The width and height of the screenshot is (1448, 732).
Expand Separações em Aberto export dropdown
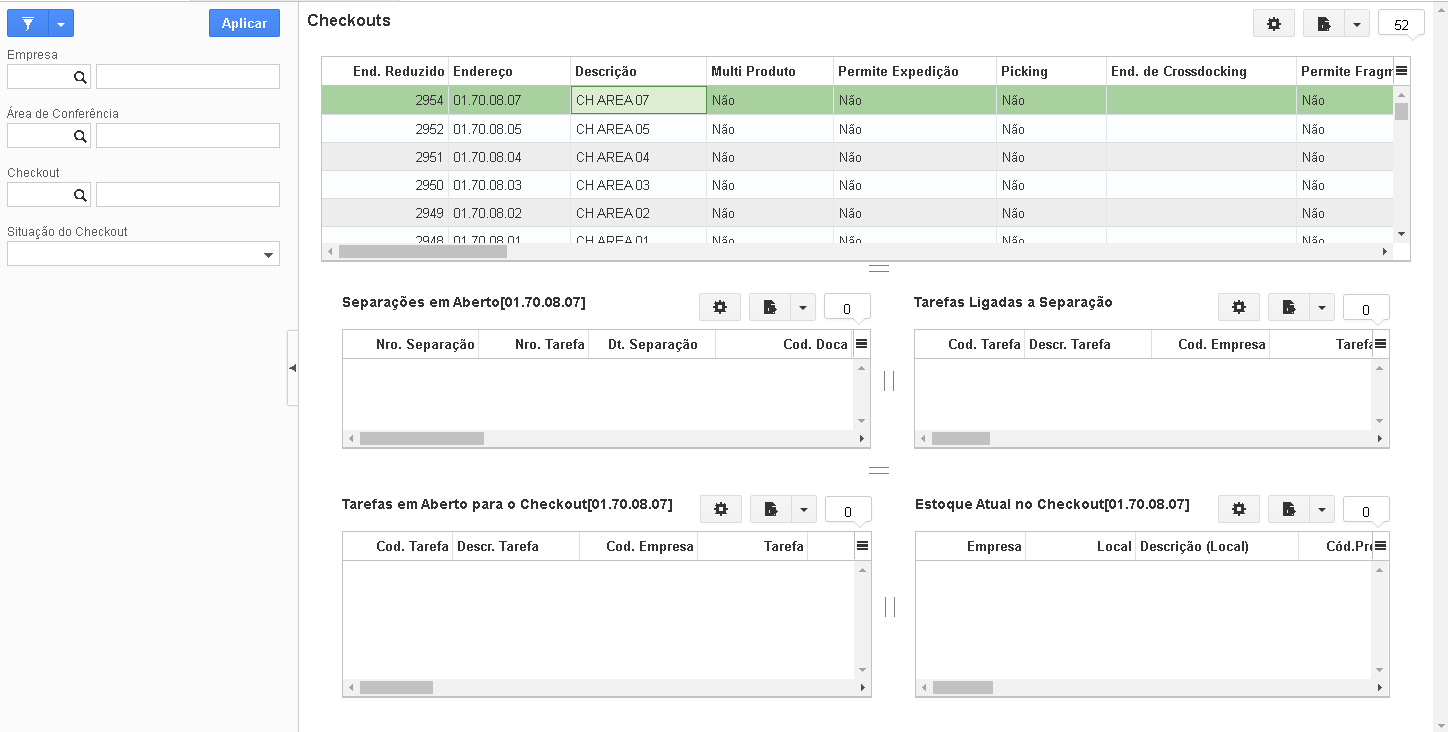[x=804, y=307]
